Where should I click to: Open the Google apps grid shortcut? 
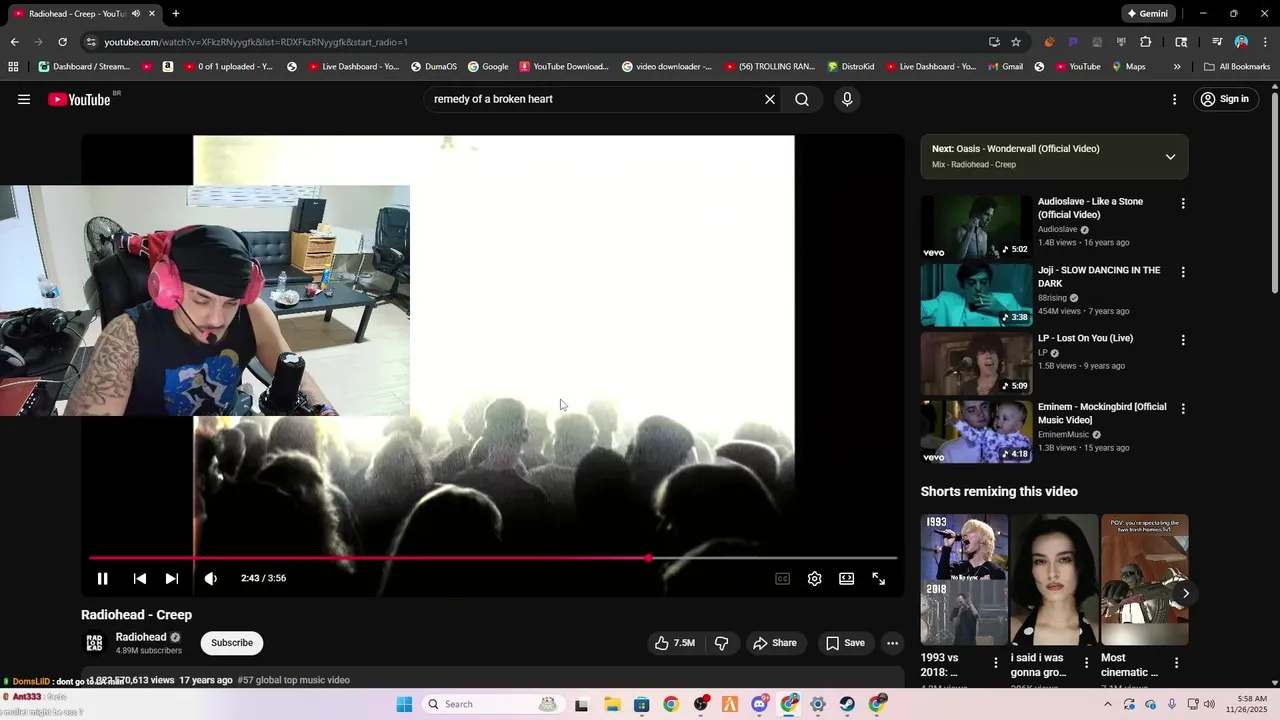13,67
